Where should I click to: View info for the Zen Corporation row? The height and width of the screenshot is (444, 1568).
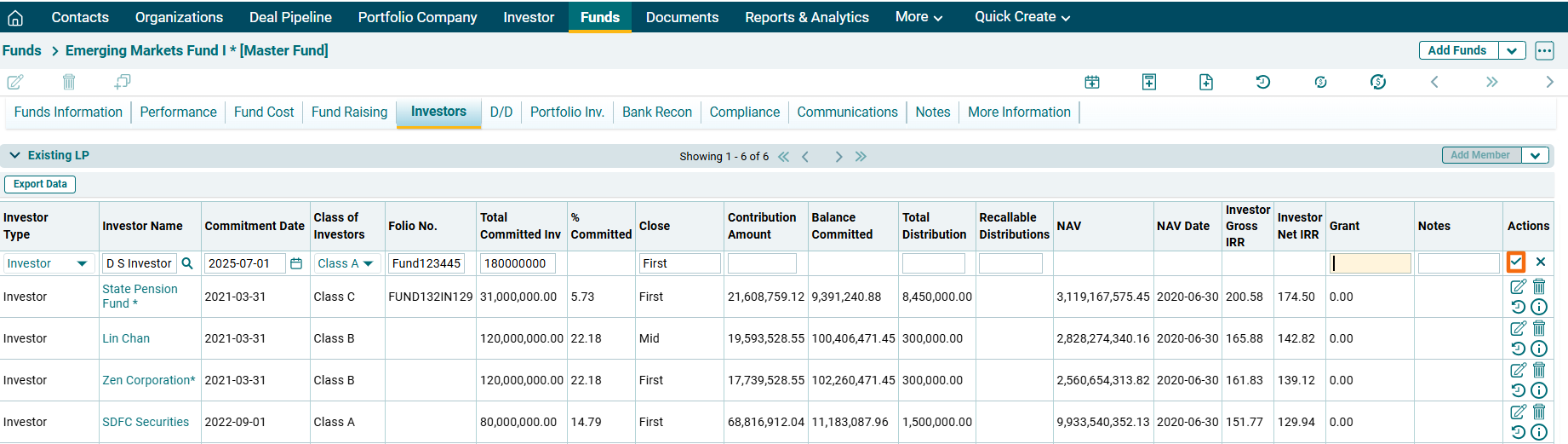tap(1539, 390)
